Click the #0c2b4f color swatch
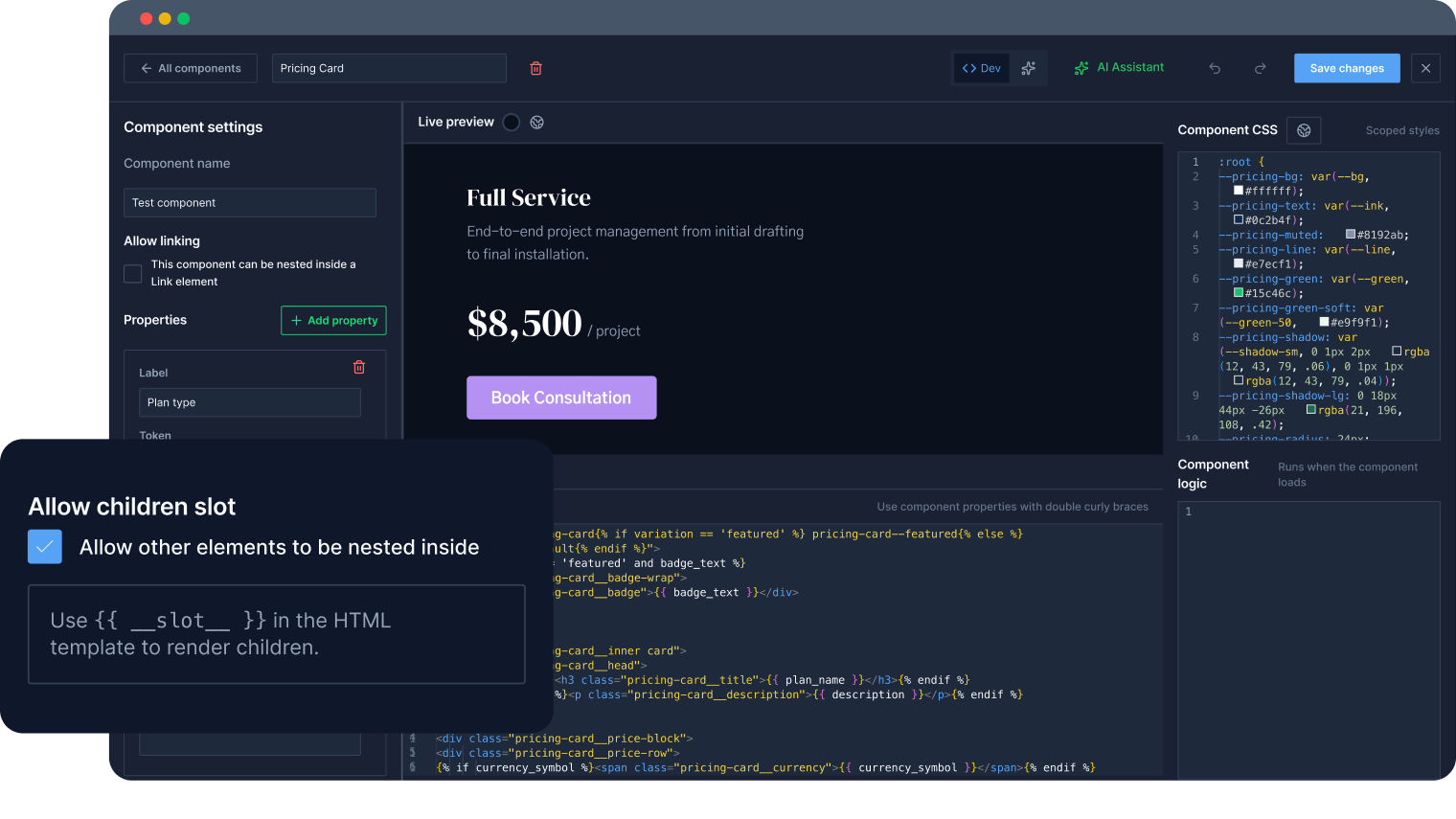Viewport: 1456px width, 819px height. tap(1239, 219)
